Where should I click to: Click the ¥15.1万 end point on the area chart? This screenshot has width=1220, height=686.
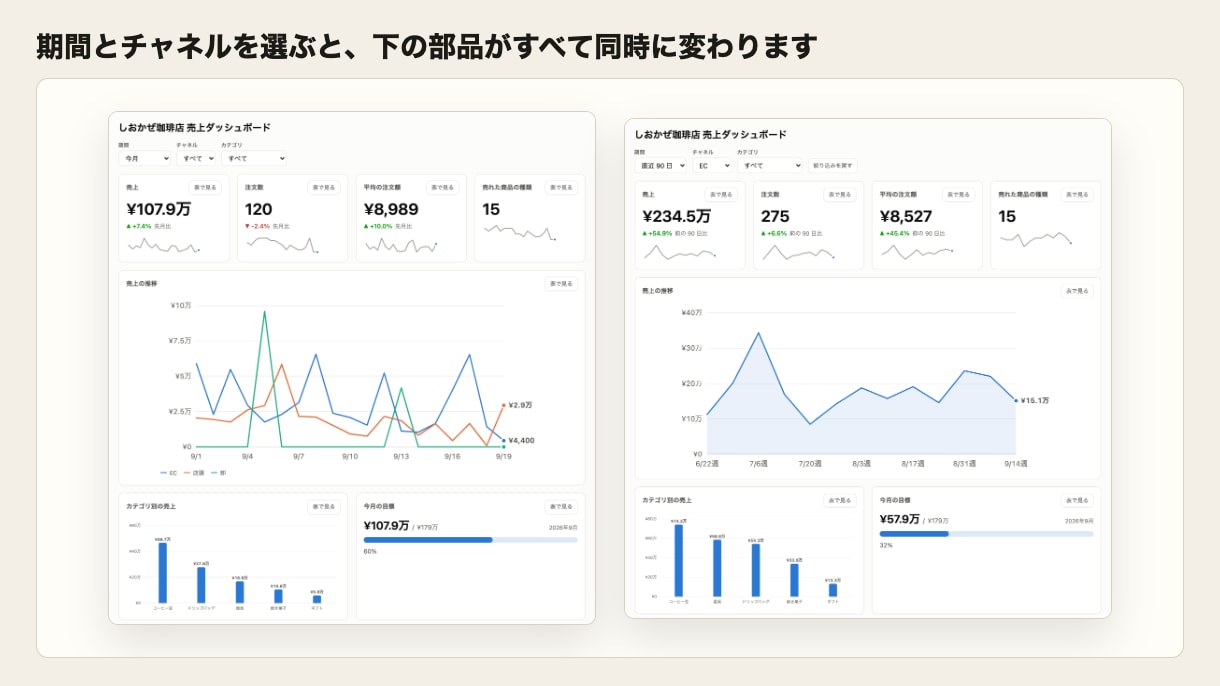point(1016,400)
